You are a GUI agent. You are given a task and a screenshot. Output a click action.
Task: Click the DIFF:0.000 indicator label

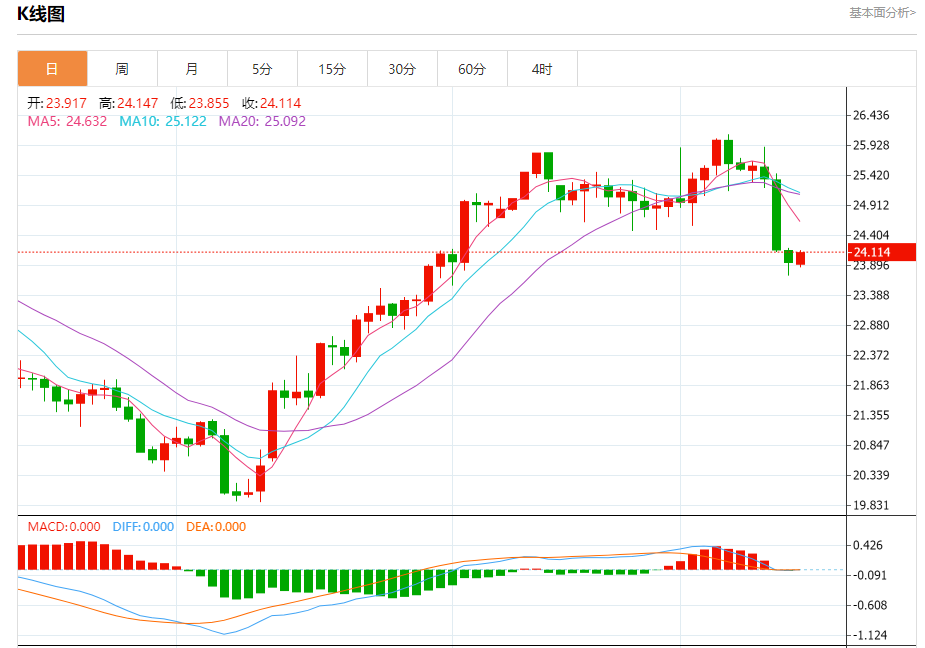pyautogui.click(x=143, y=526)
